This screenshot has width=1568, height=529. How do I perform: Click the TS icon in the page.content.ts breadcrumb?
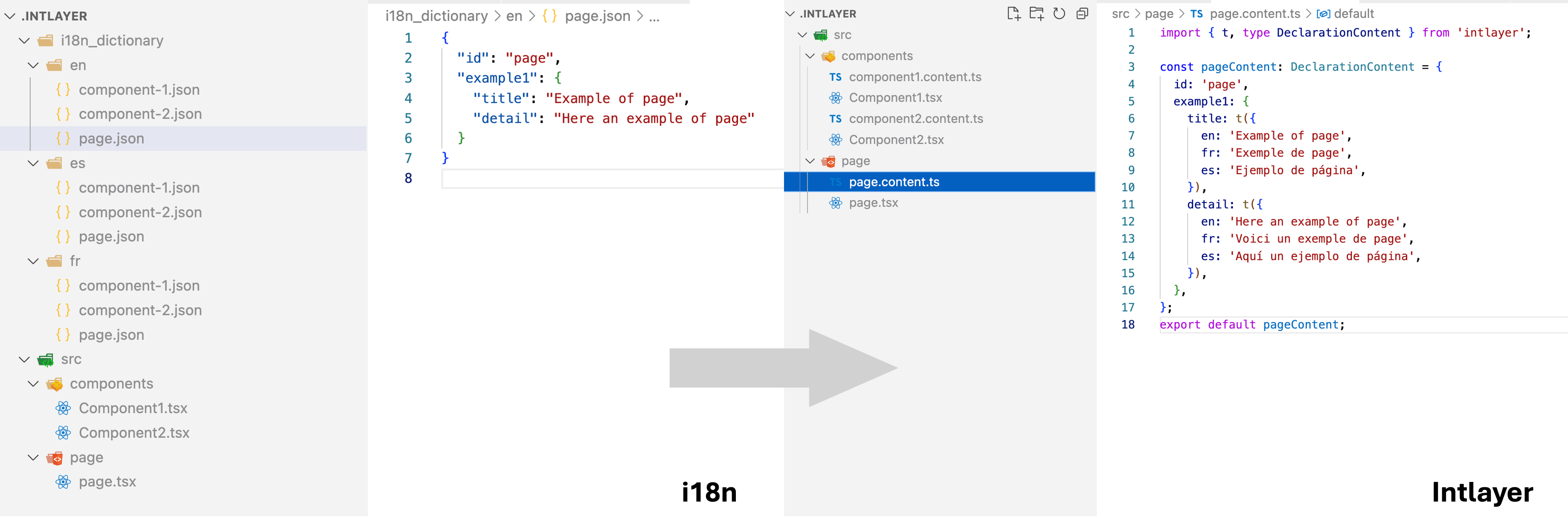1197,14
